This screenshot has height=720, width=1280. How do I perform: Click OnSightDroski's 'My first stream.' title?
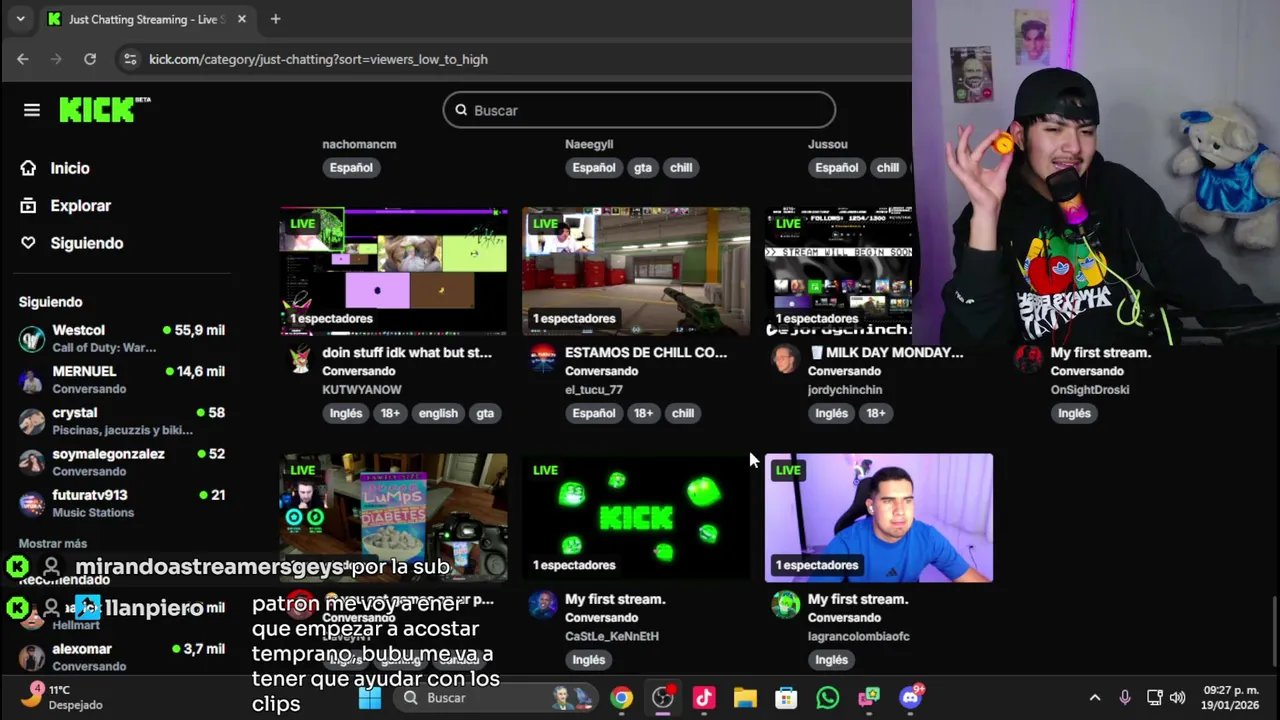coord(1101,352)
